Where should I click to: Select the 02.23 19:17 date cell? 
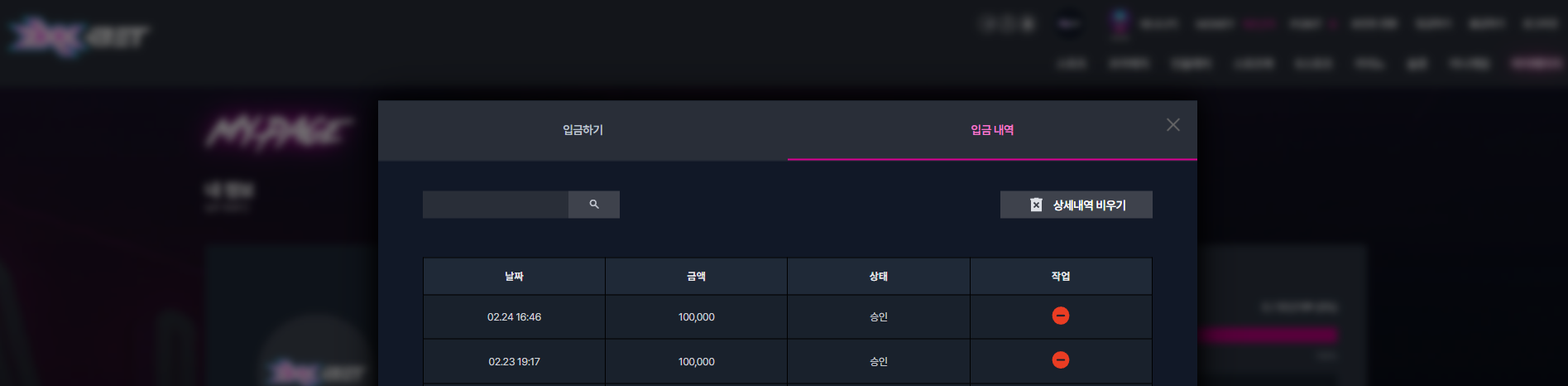(514, 362)
